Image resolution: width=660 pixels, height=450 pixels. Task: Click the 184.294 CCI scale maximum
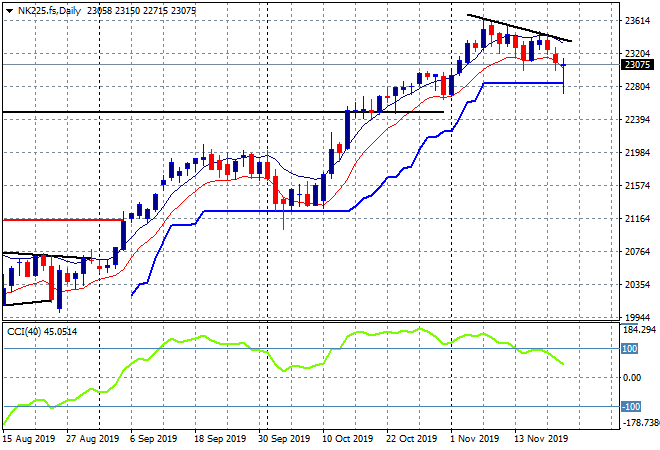pos(639,330)
